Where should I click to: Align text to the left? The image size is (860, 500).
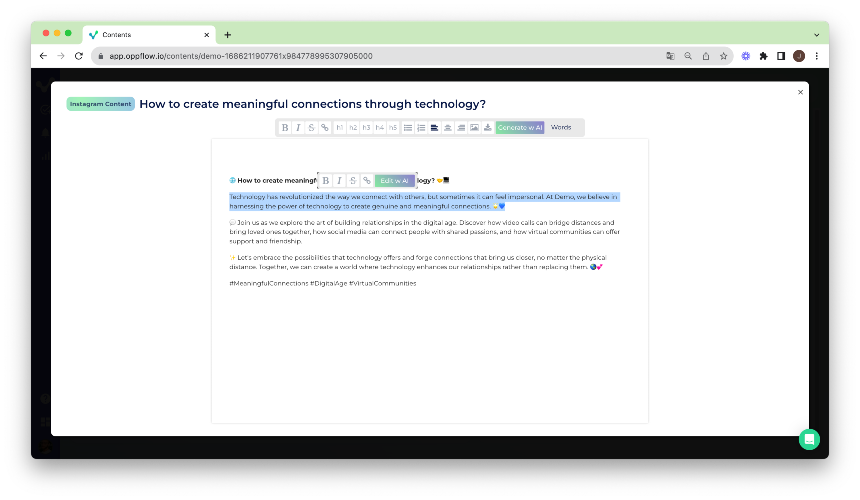click(434, 128)
